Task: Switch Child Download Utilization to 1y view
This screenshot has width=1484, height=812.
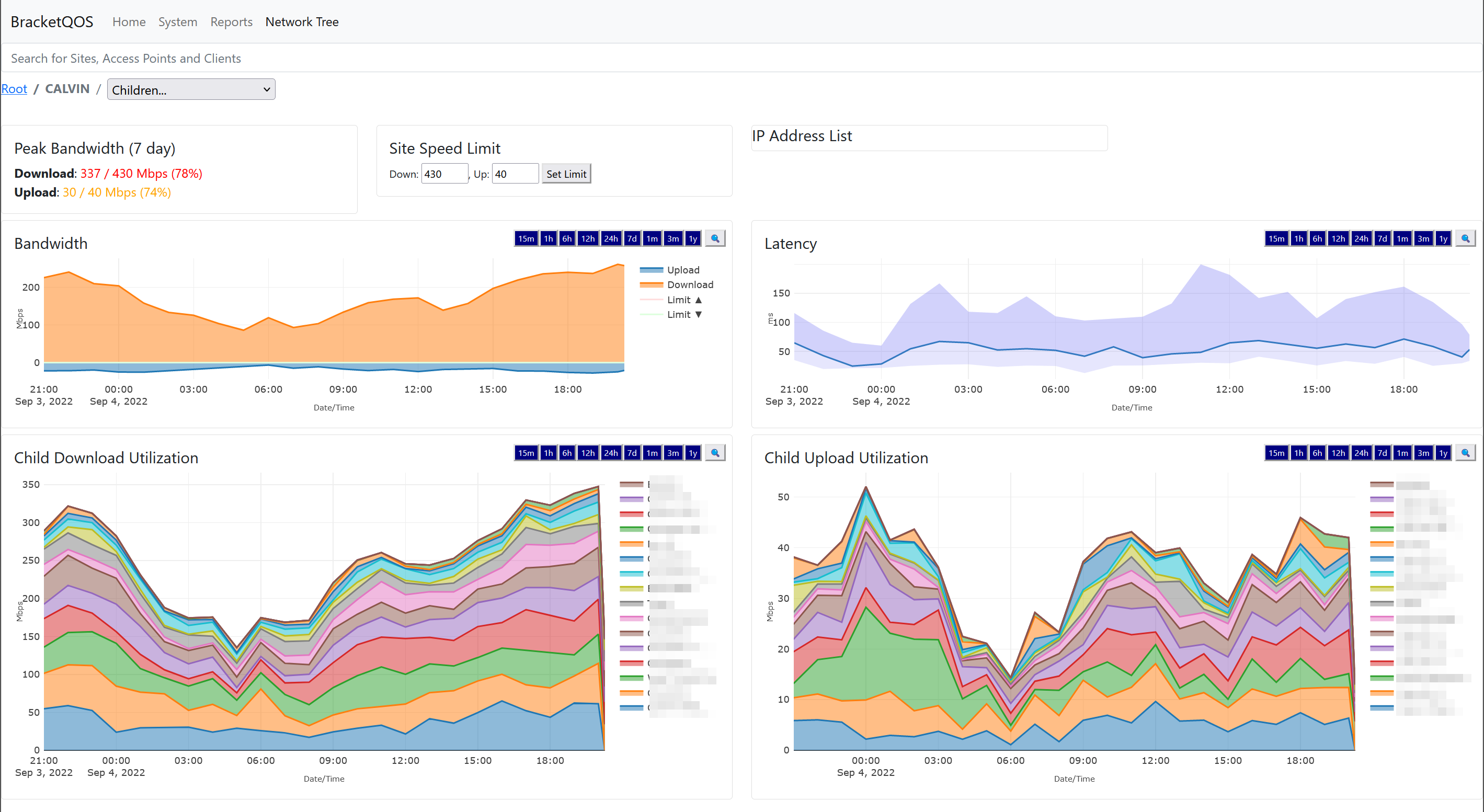Action: (x=692, y=453)
